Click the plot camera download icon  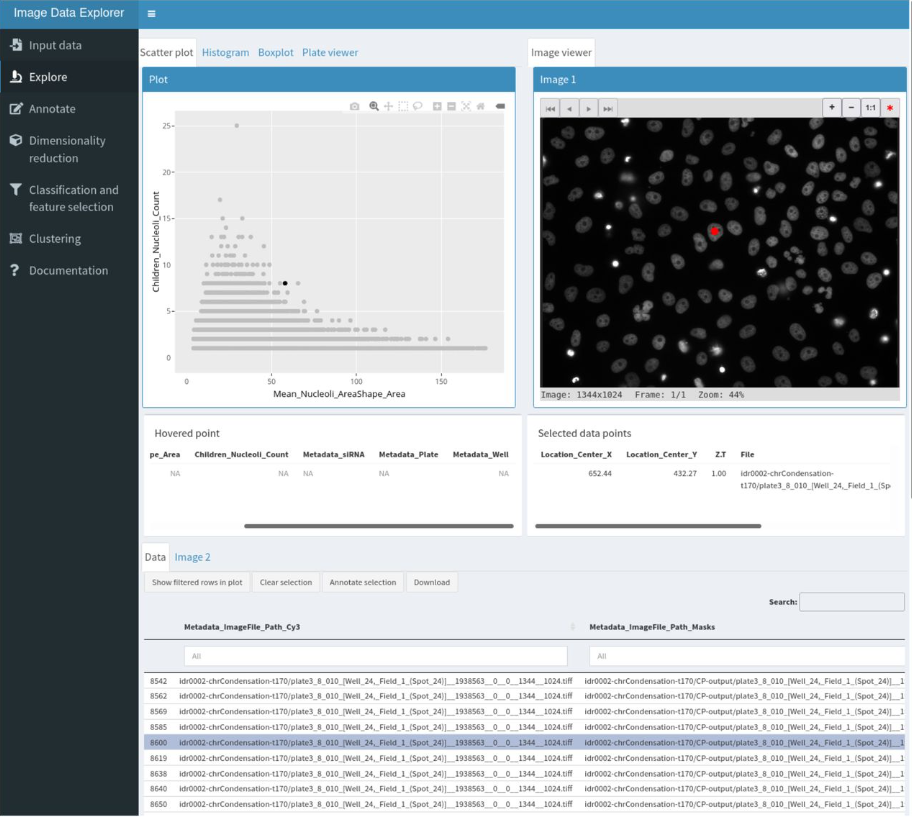coord(354,106)
